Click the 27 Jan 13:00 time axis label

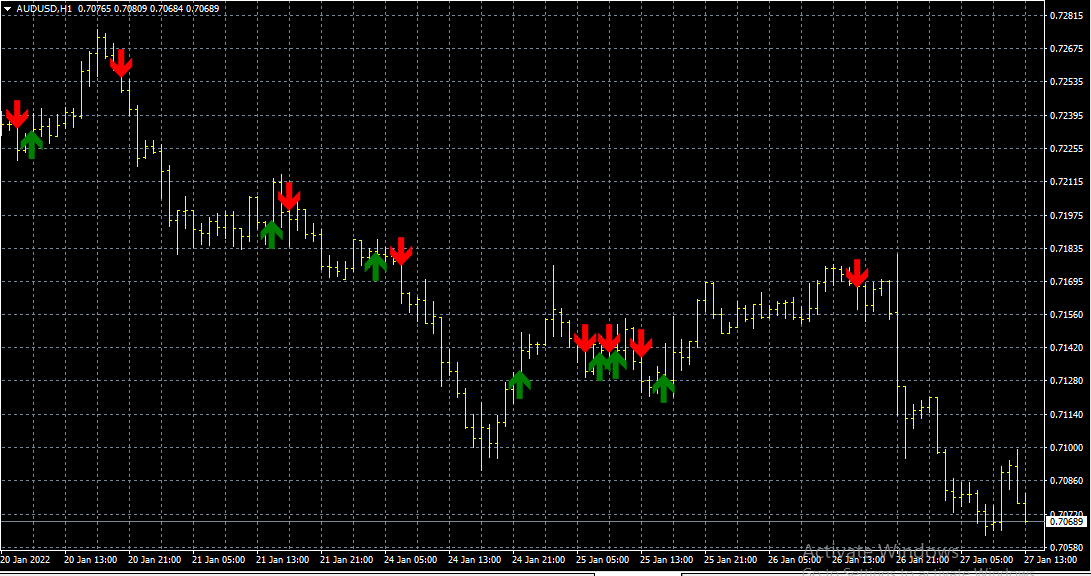coord(1050,559)
